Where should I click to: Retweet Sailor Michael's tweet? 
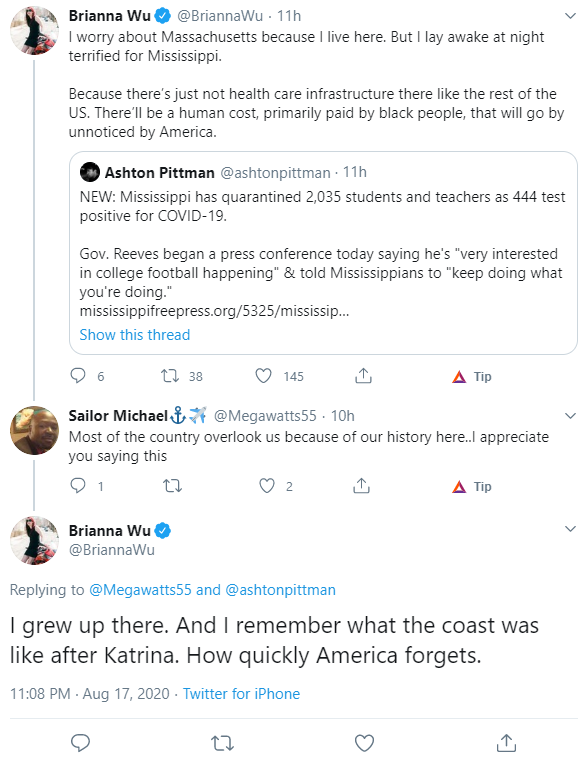coord(172,486)
